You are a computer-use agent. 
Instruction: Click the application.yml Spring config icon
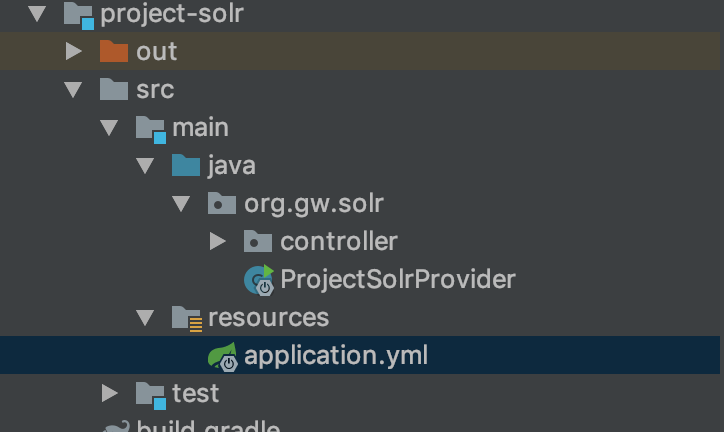(223, 356)
